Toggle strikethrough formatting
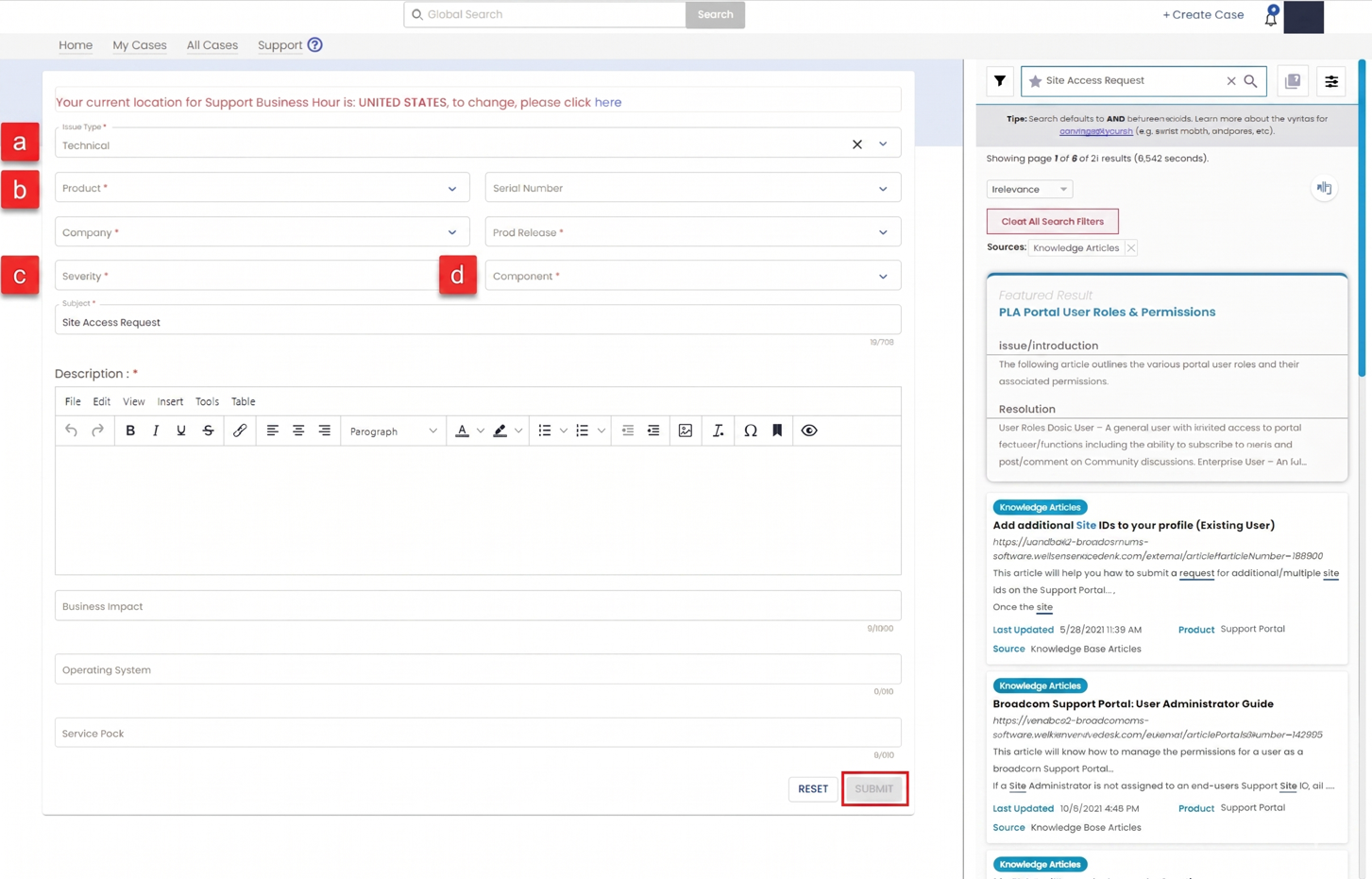Screen dimensions: 1372x879 [209, 431]
